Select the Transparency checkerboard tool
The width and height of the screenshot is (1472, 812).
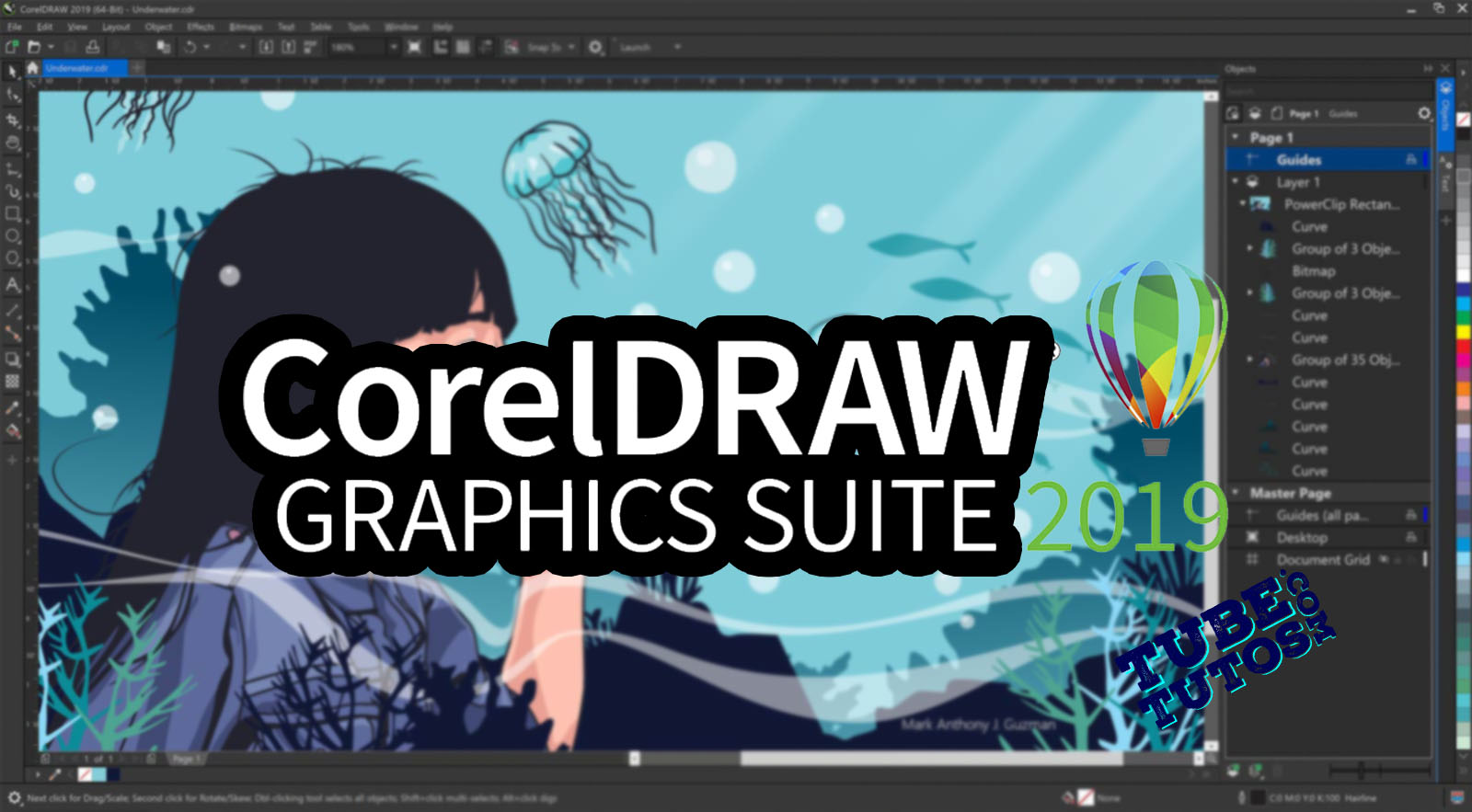(x=12, y=381)
